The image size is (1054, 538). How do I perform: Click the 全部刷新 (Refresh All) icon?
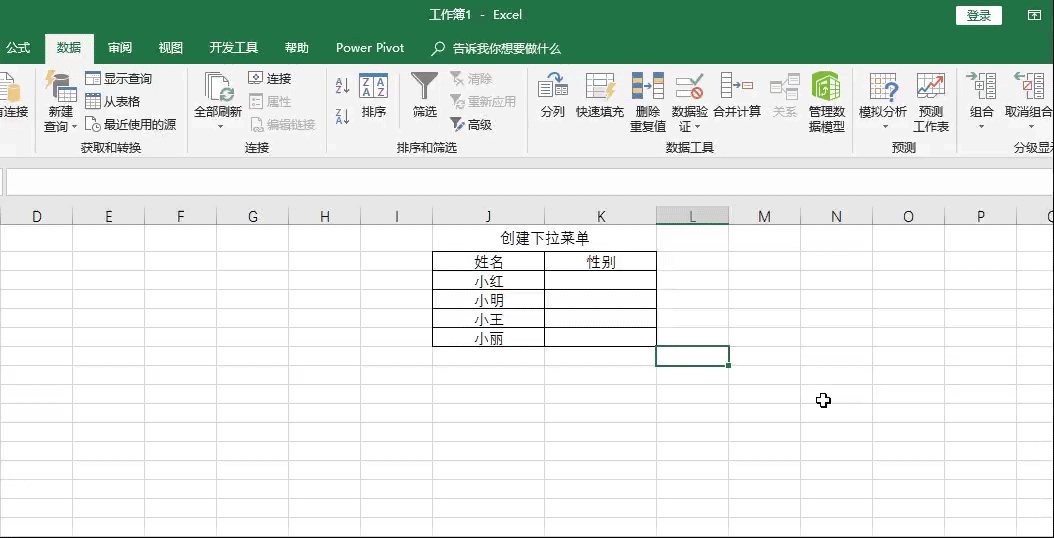tap(218, 87)
